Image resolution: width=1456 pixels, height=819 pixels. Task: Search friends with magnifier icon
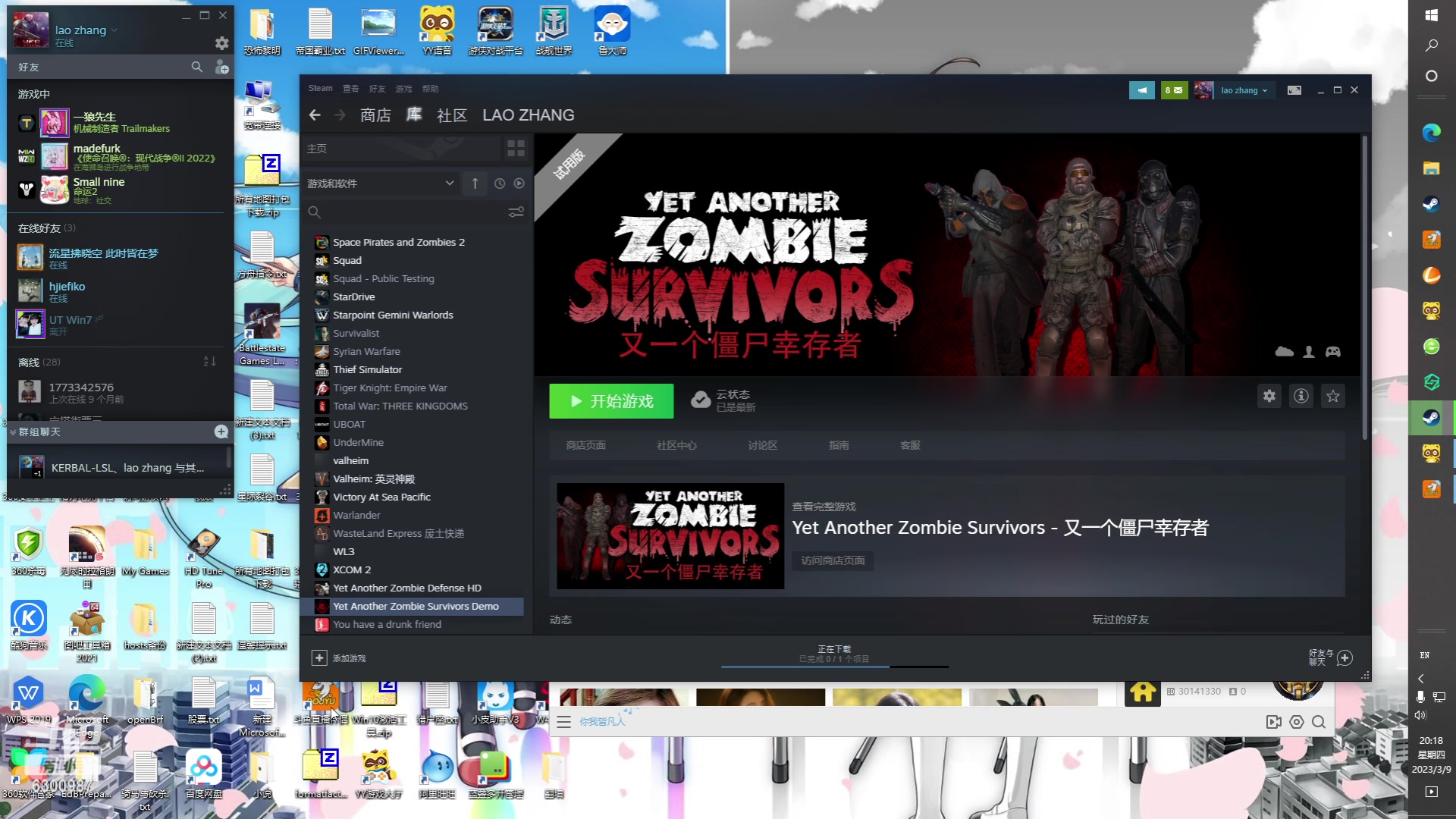pyautogui.click(x=197, y=67)
